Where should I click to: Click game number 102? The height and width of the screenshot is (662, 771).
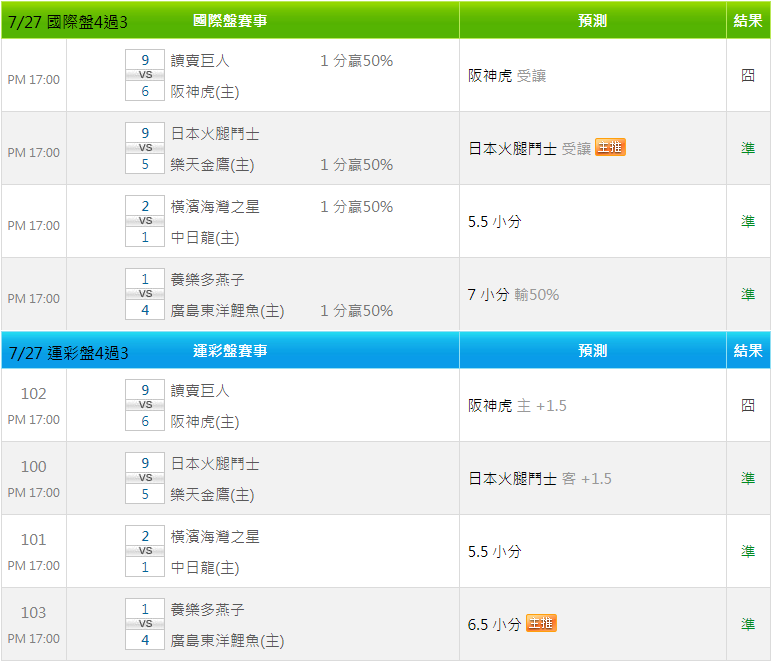(x=33, y=393)
